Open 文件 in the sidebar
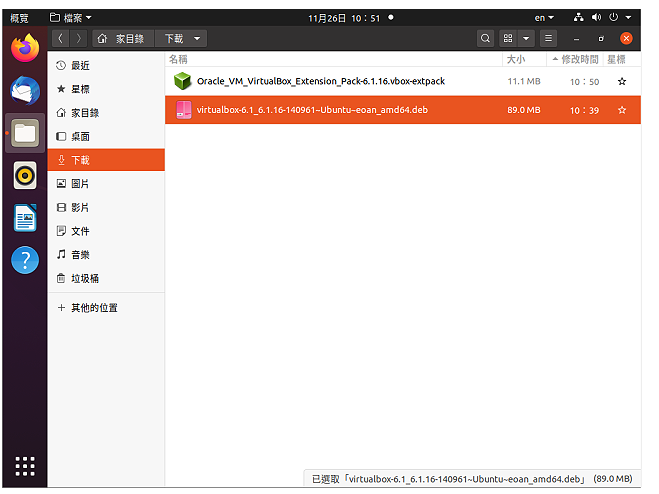The height and width of the screenshot is (494, 659). (x=106, y=231)
